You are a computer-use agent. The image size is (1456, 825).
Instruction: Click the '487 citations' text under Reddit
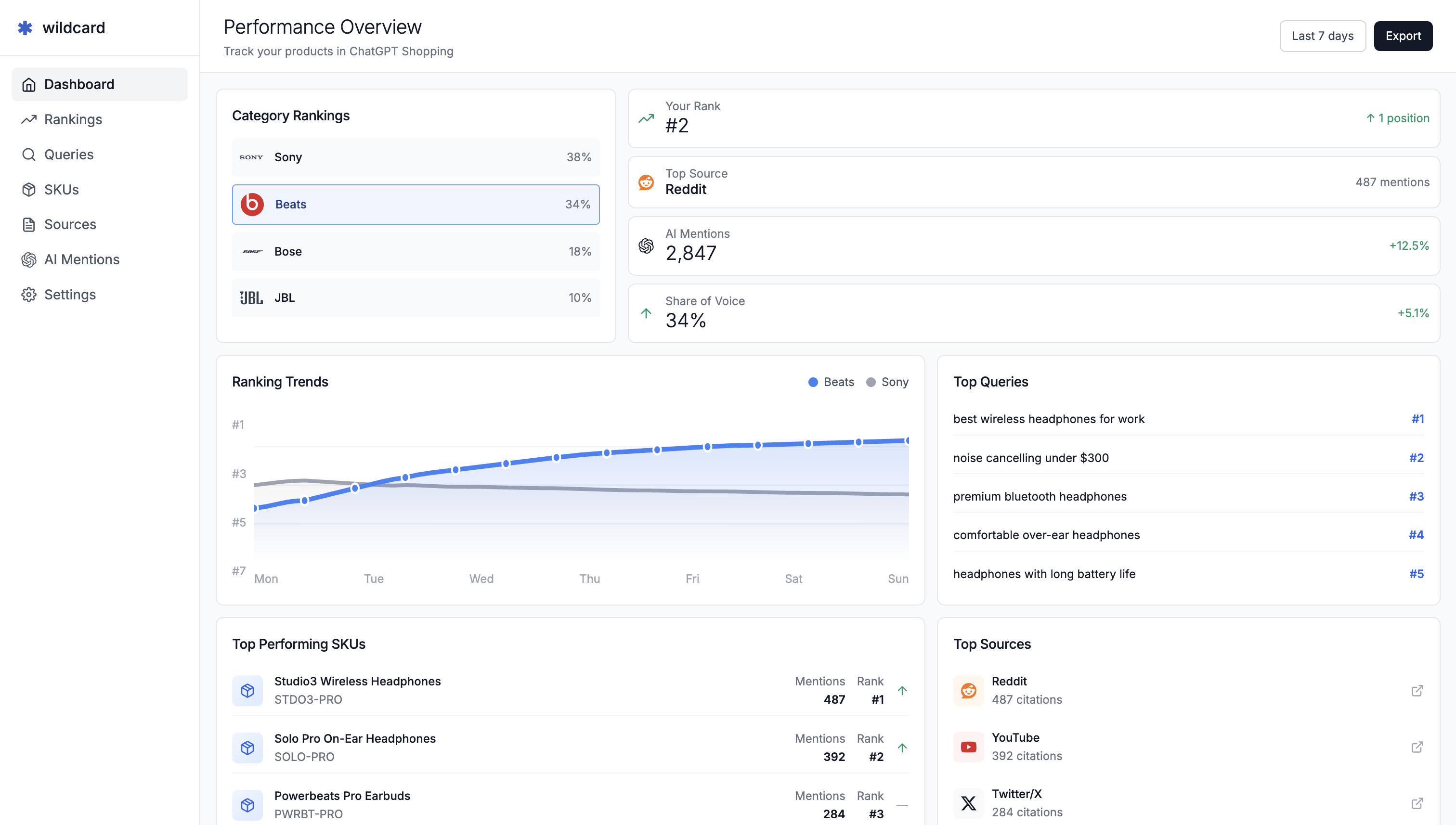pyautogui.click(x=1027, y=700)
